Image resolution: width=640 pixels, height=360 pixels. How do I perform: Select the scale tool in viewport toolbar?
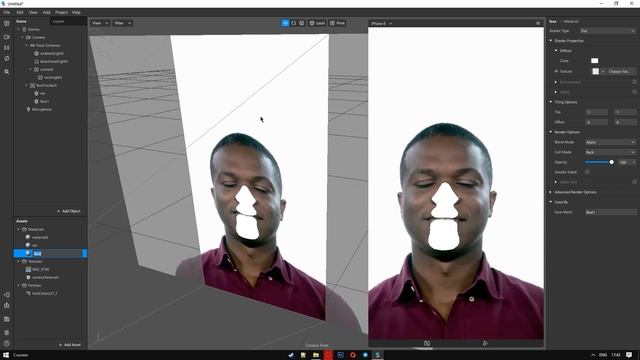click(302, 23)
